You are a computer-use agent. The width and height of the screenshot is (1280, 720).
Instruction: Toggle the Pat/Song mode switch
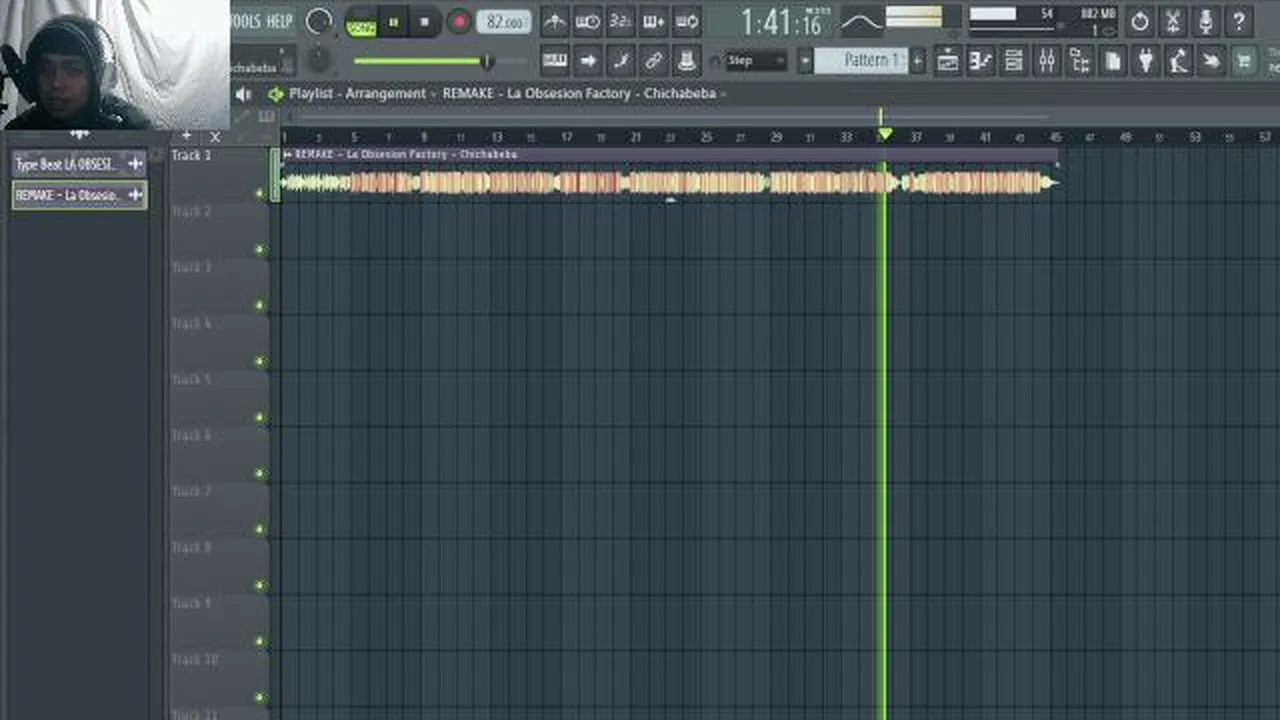tap(360, 22)
